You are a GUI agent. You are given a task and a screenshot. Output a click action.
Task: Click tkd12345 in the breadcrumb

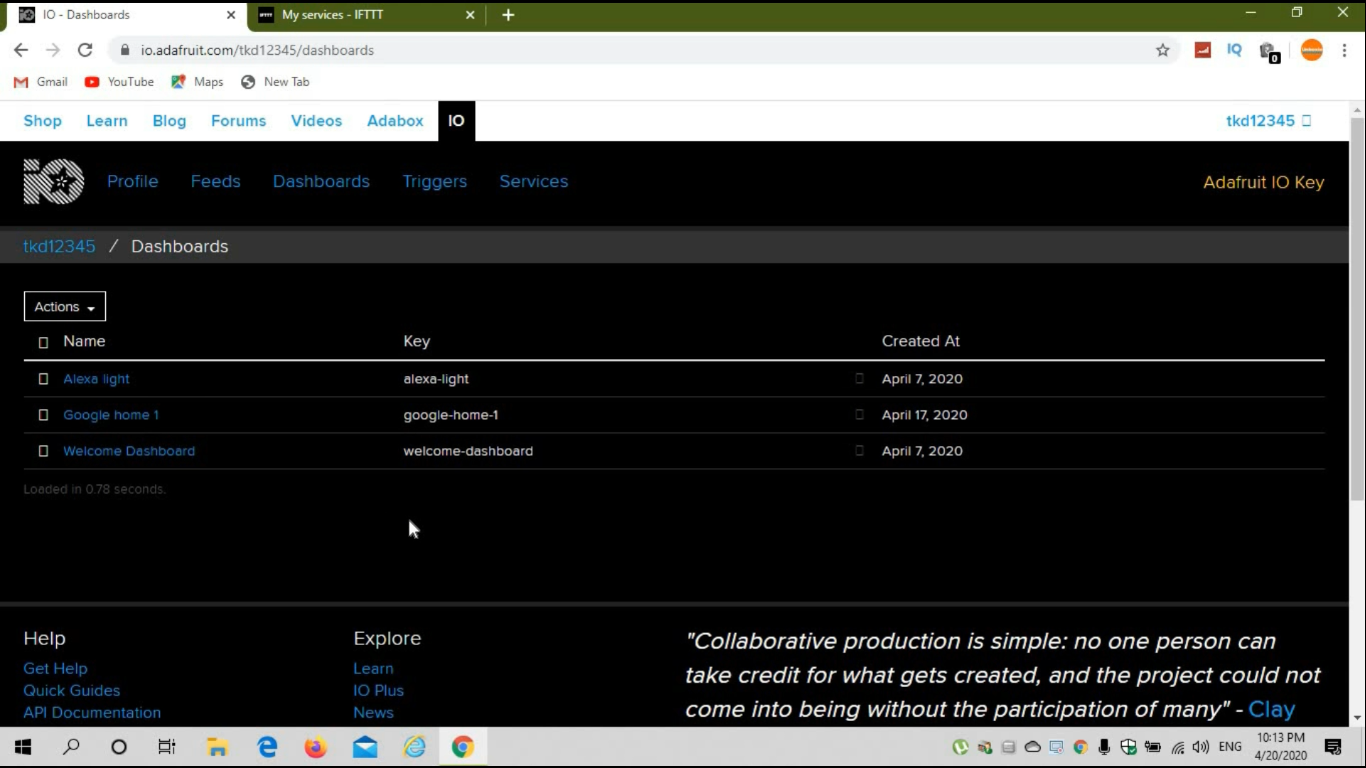click(60, 246)
